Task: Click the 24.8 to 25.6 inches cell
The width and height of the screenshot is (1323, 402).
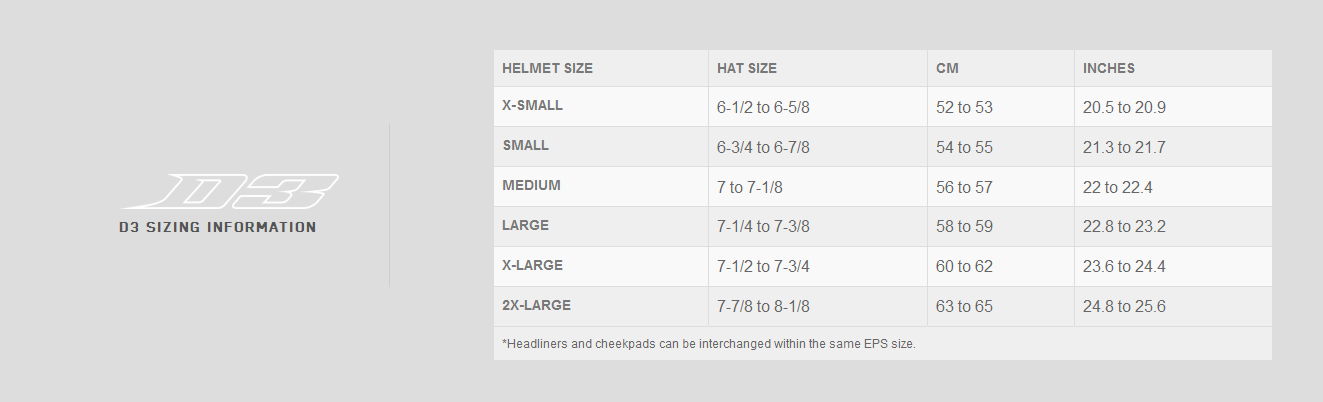Action: point(1124,307)
